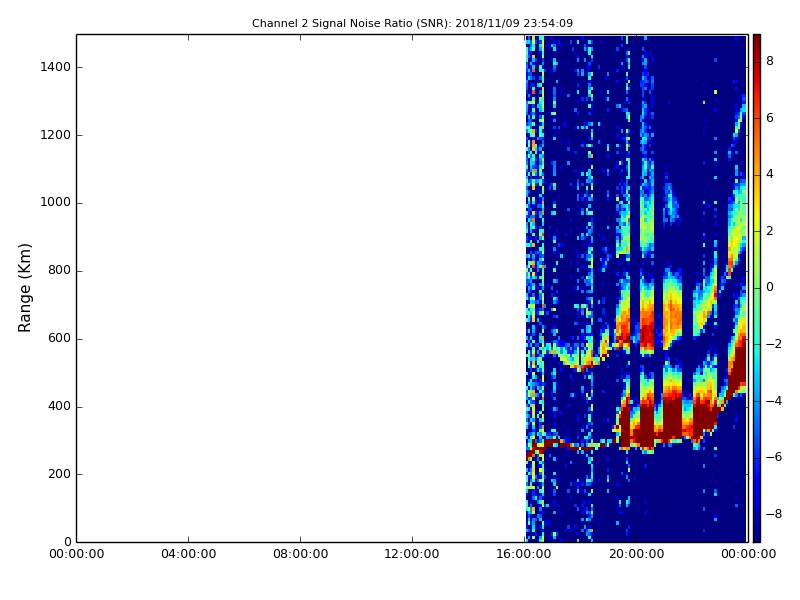Click the colorbar value 2 label

point(770,231)
